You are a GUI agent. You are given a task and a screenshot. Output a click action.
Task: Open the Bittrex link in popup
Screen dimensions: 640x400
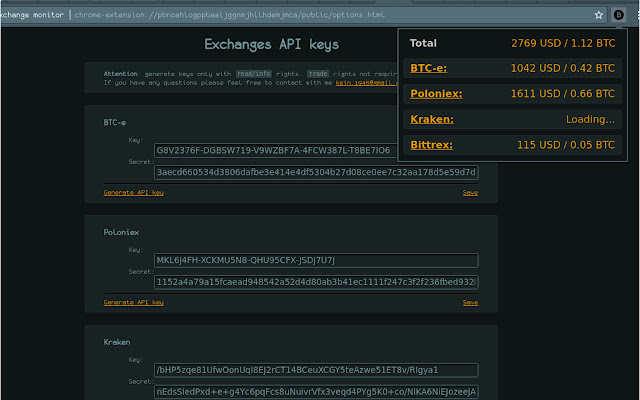click(x=431, y=145)
